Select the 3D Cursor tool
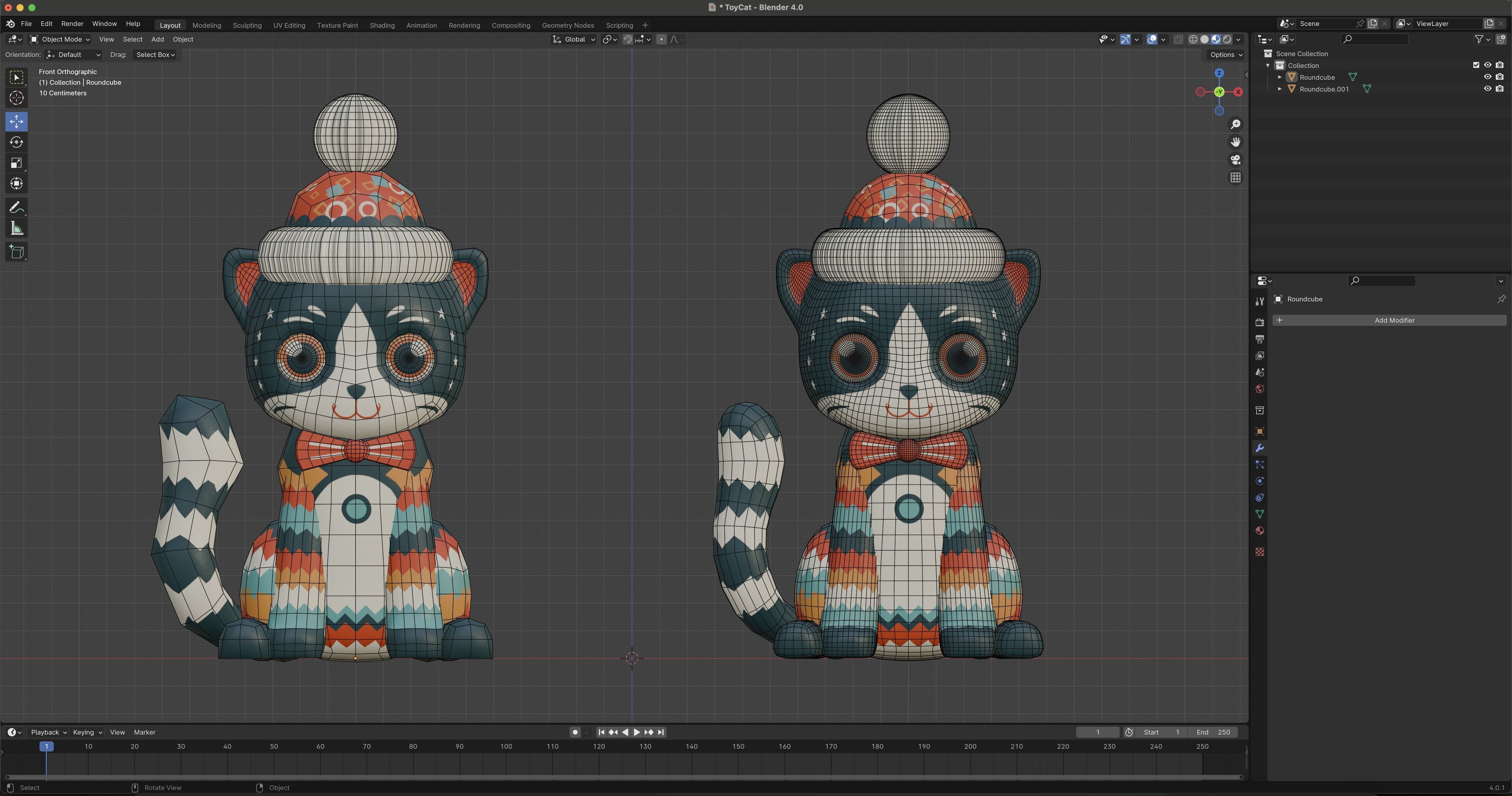This screenshot has height=796, width=1512. (17, 98)
